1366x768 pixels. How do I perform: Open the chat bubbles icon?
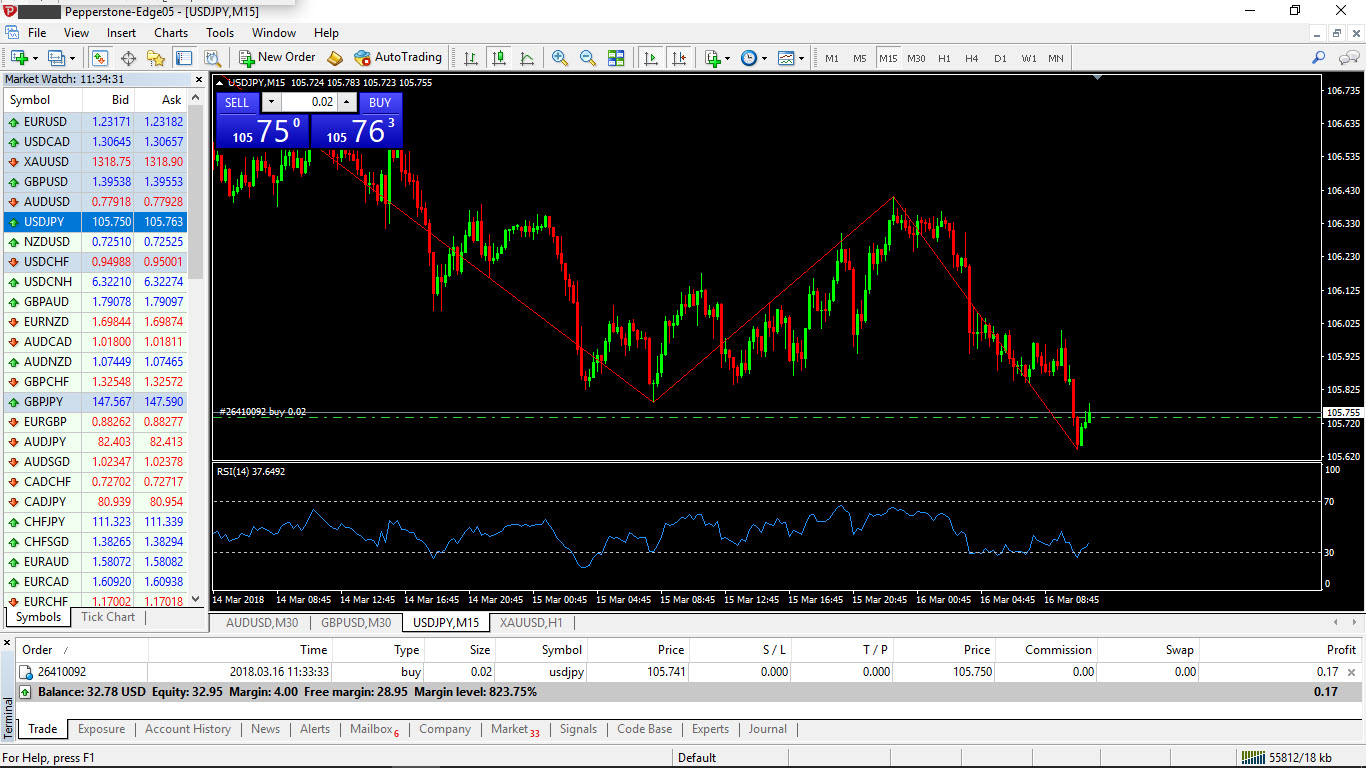[1348, 58]
